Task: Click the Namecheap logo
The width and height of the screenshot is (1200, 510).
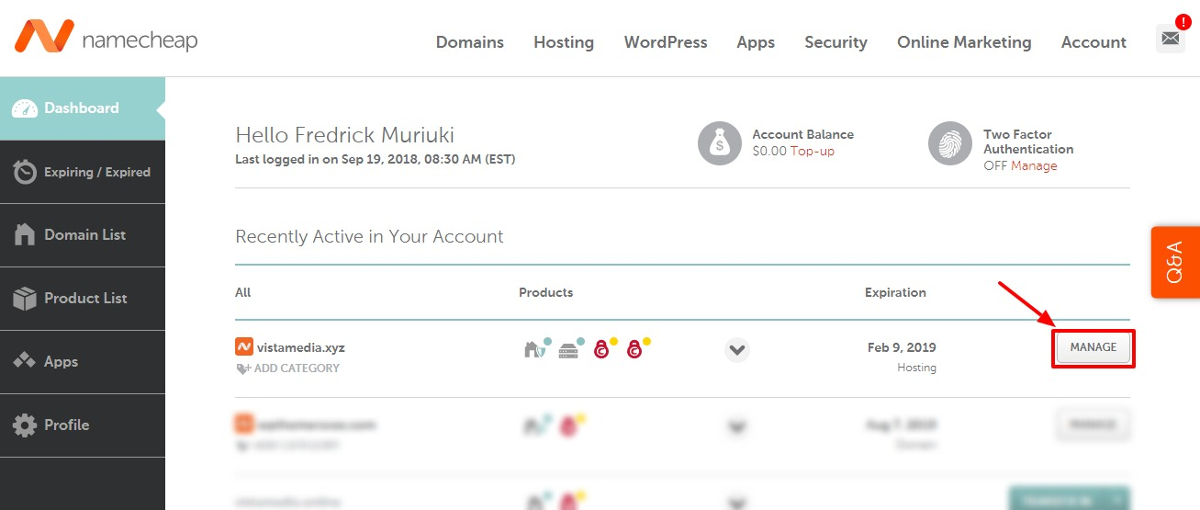Action: pyautogui.click(x=106, y=38)
